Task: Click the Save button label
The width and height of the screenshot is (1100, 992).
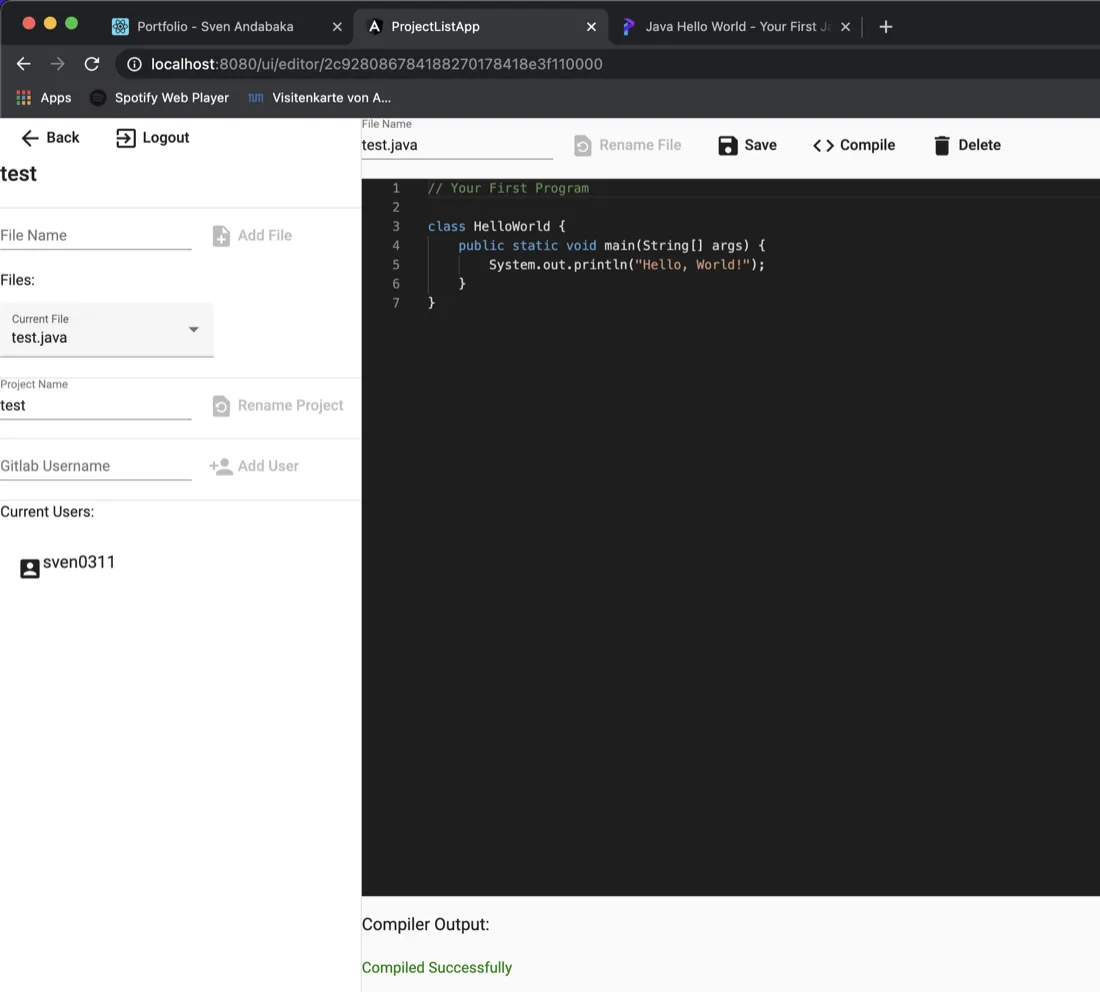Action: tap(760, 145)
